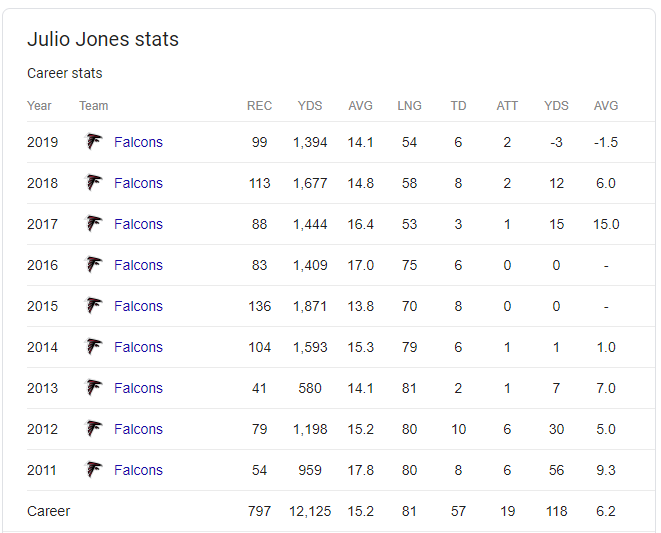Image resolution: width=661 pixels, height=533 pixels.
Task: Select the Career totals row label
Action: [48, 511]
